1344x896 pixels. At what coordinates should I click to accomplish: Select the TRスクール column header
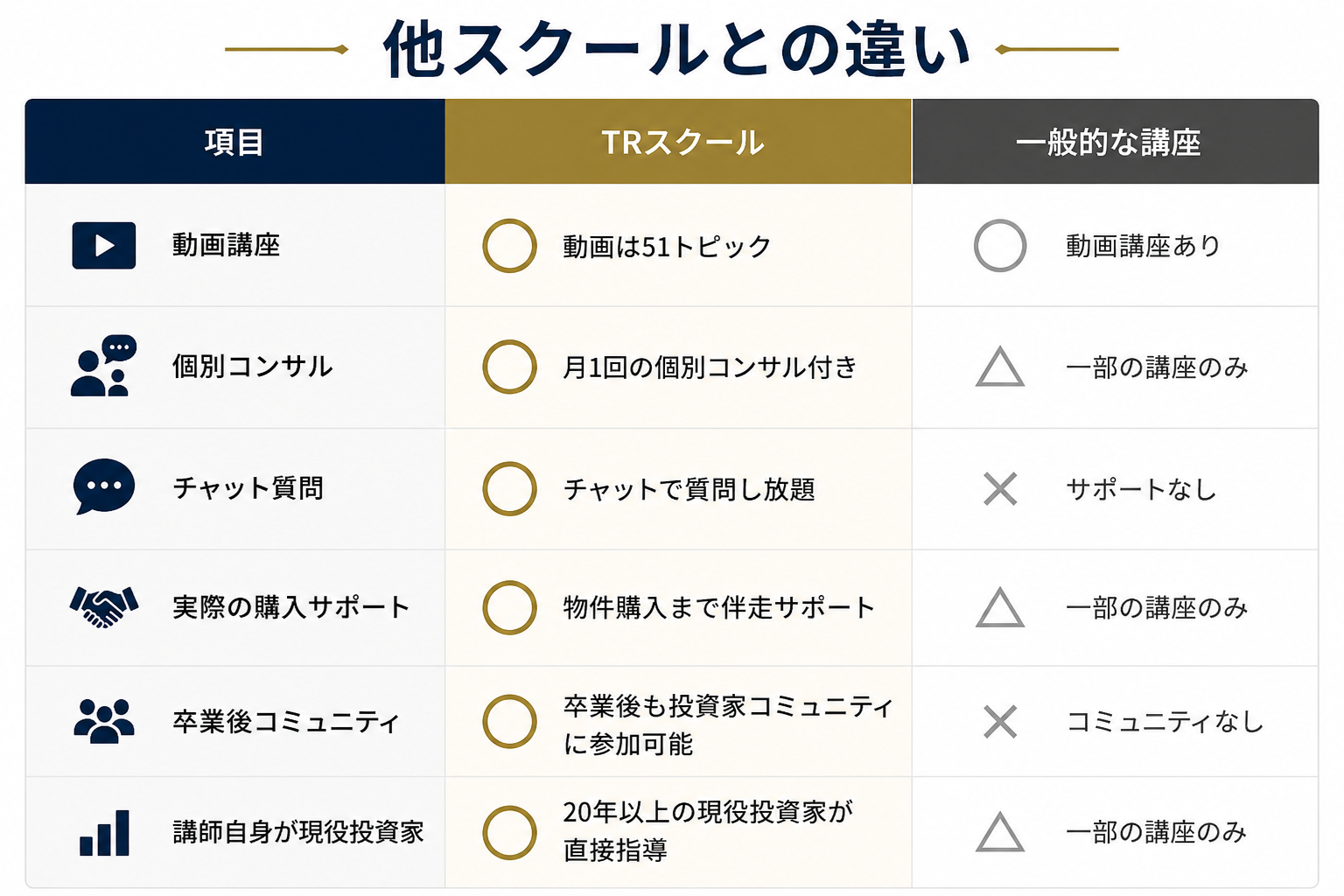pos(678,142)
